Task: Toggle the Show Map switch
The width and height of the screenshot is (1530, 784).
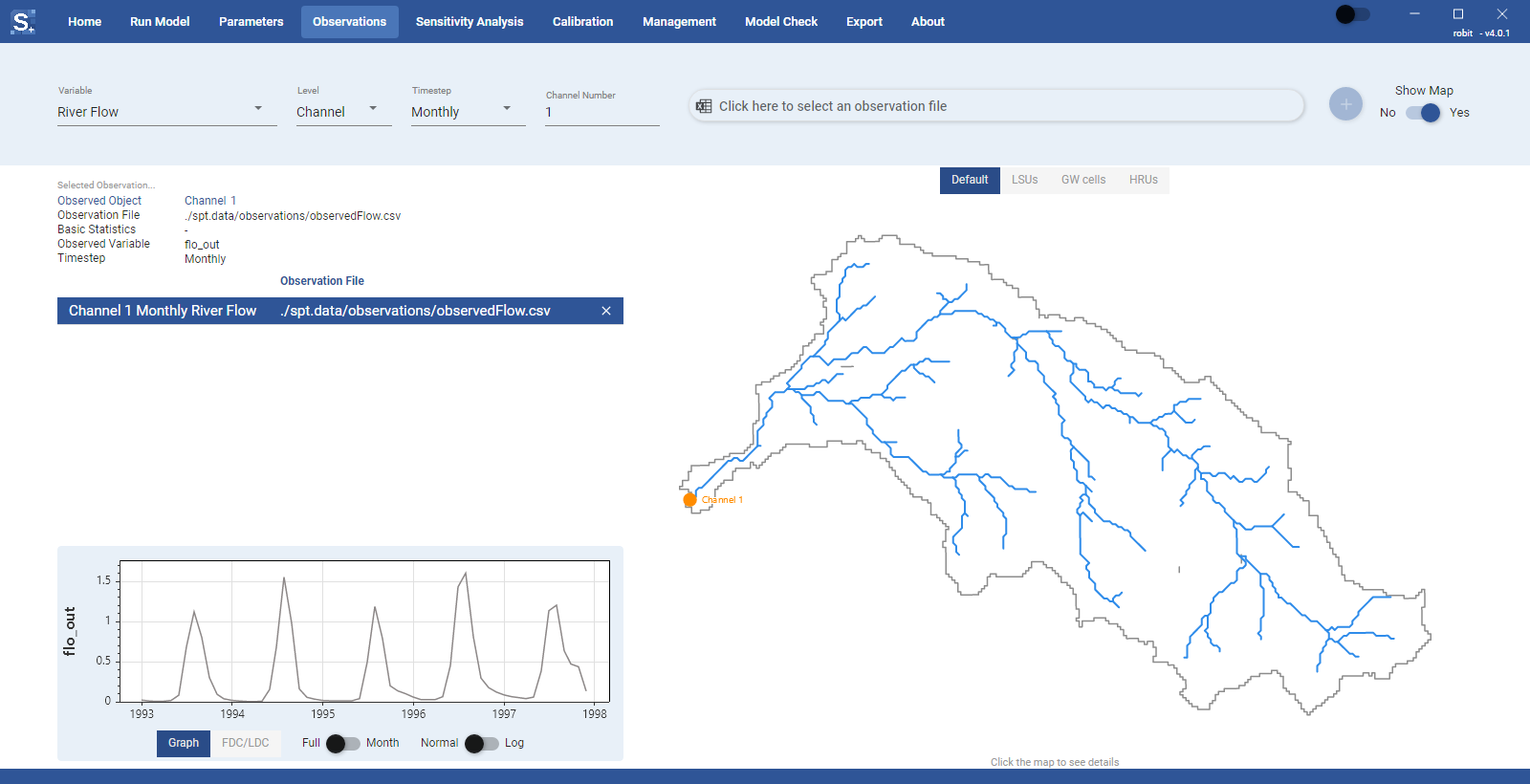Action: pos(1423,113)
